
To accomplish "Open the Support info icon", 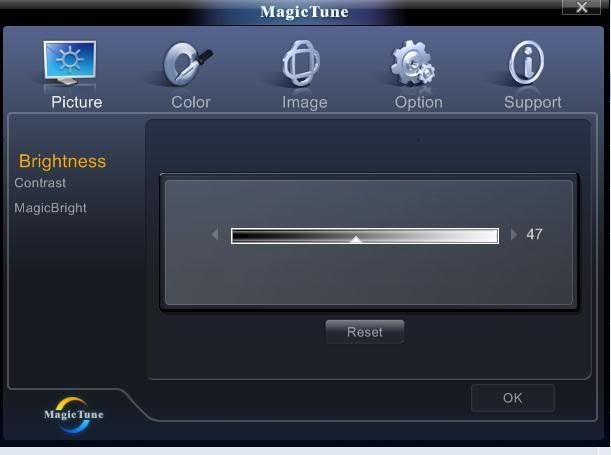I will 526,63.
